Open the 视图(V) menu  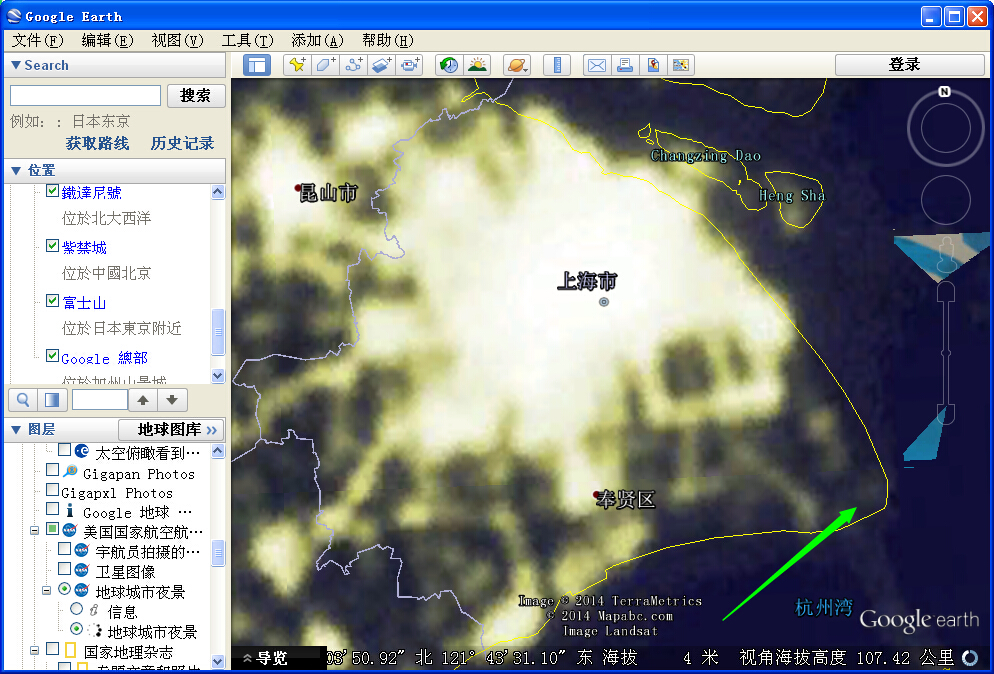(177, 41)
